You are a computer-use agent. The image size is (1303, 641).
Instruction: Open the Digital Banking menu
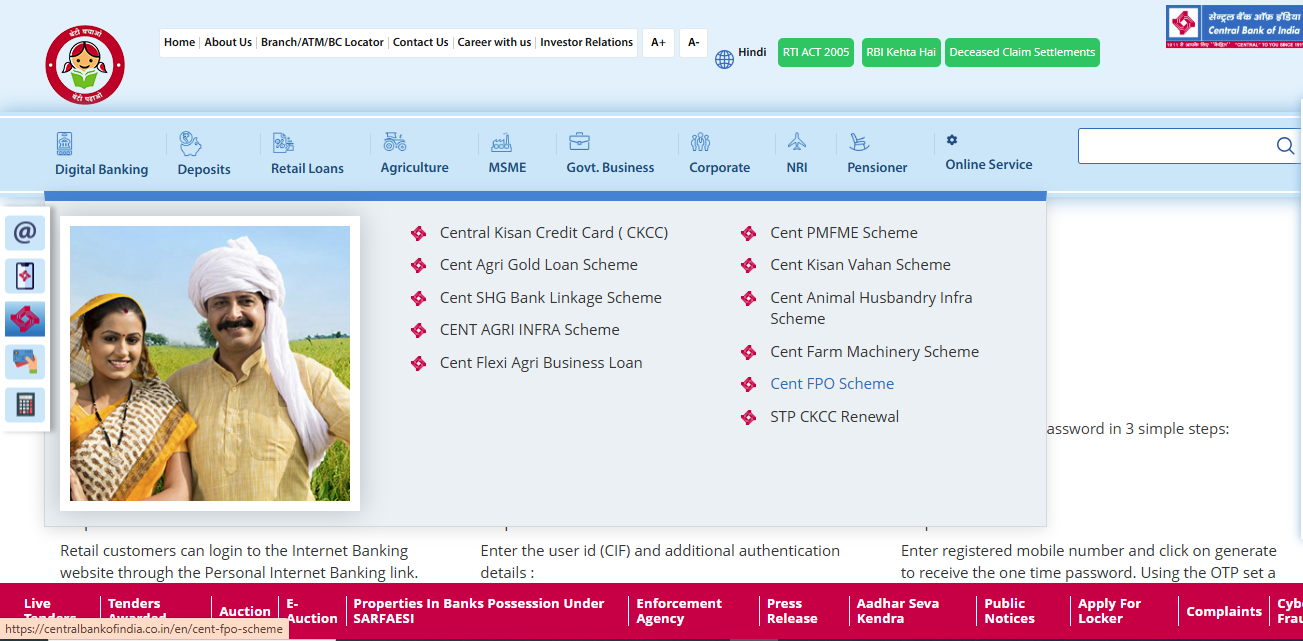pos(101,169)
